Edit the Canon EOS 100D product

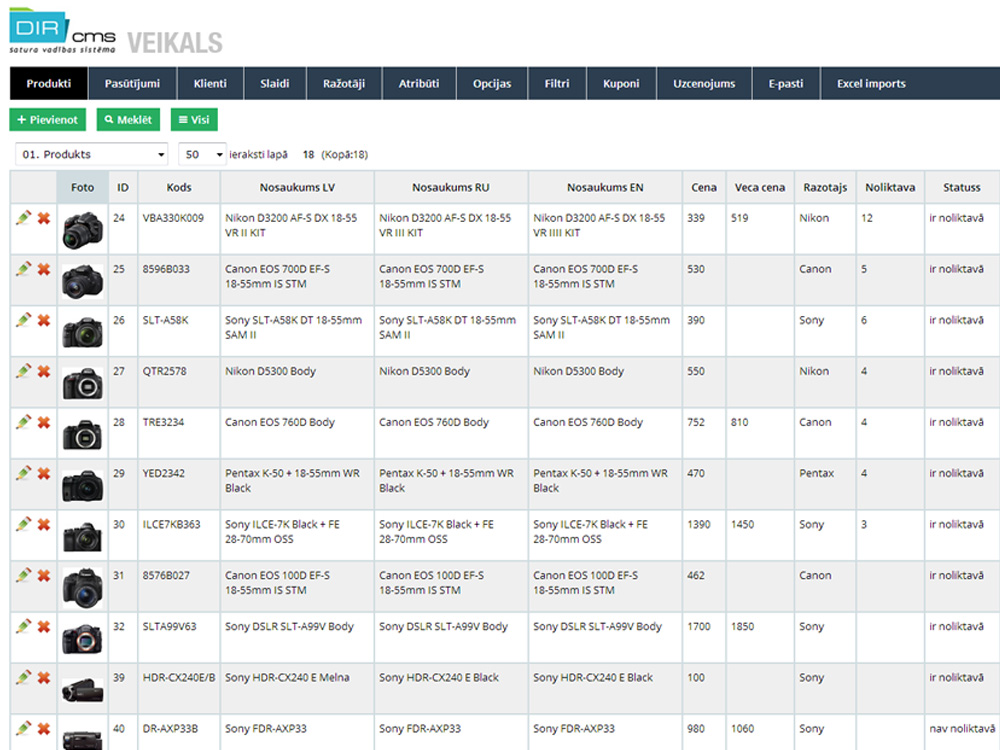[x=24, y=575]
